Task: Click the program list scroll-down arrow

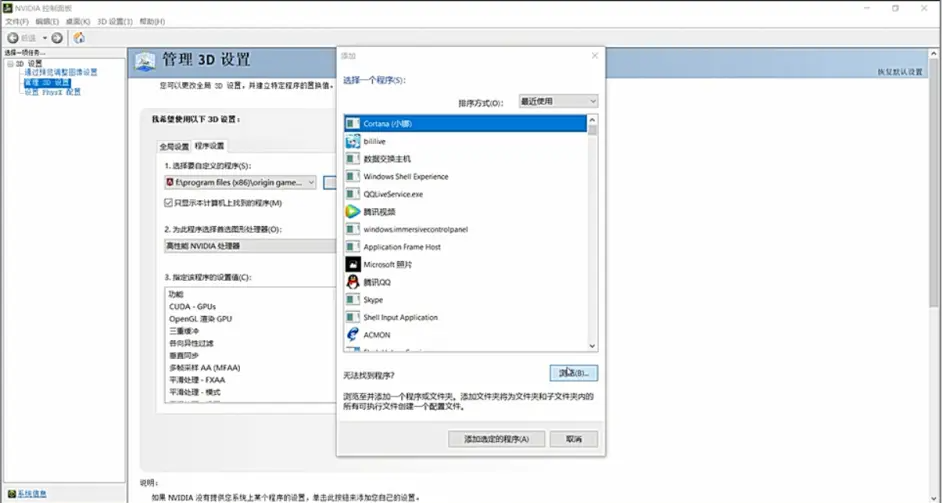Action: point(592,346)
